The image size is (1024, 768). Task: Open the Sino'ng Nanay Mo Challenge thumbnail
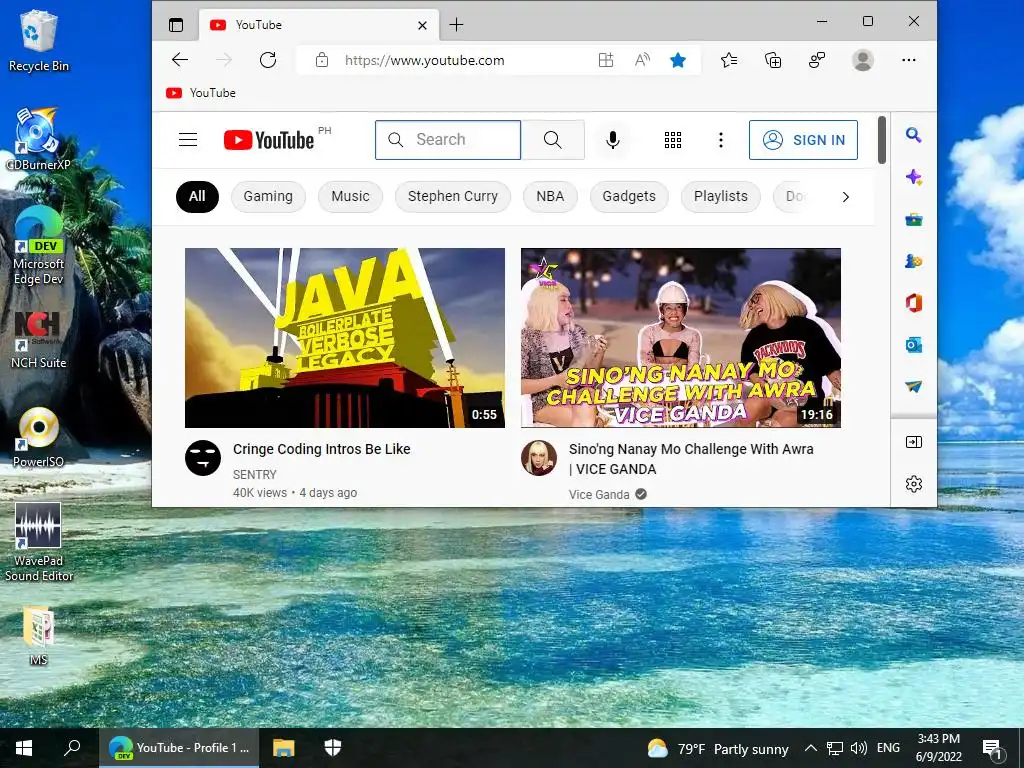(x=680, y=338)
